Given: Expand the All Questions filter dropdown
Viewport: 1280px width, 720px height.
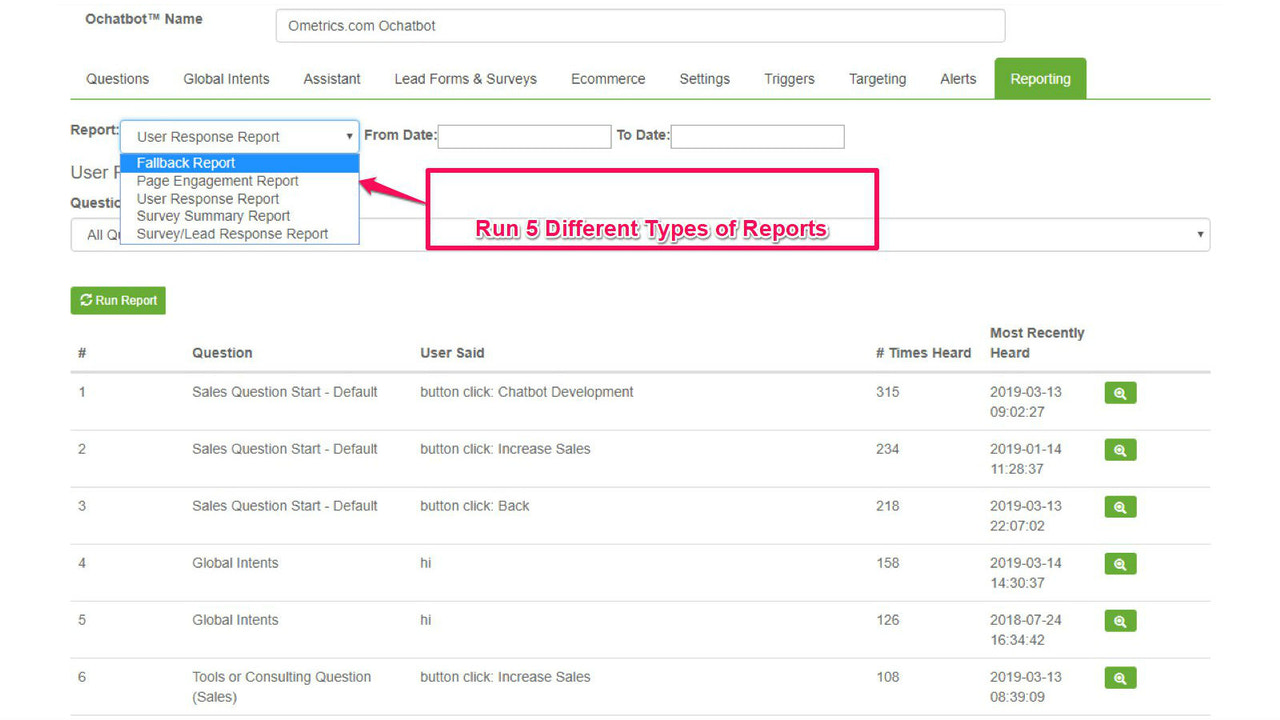Looking at the screenshot, I should (1198, 234).
